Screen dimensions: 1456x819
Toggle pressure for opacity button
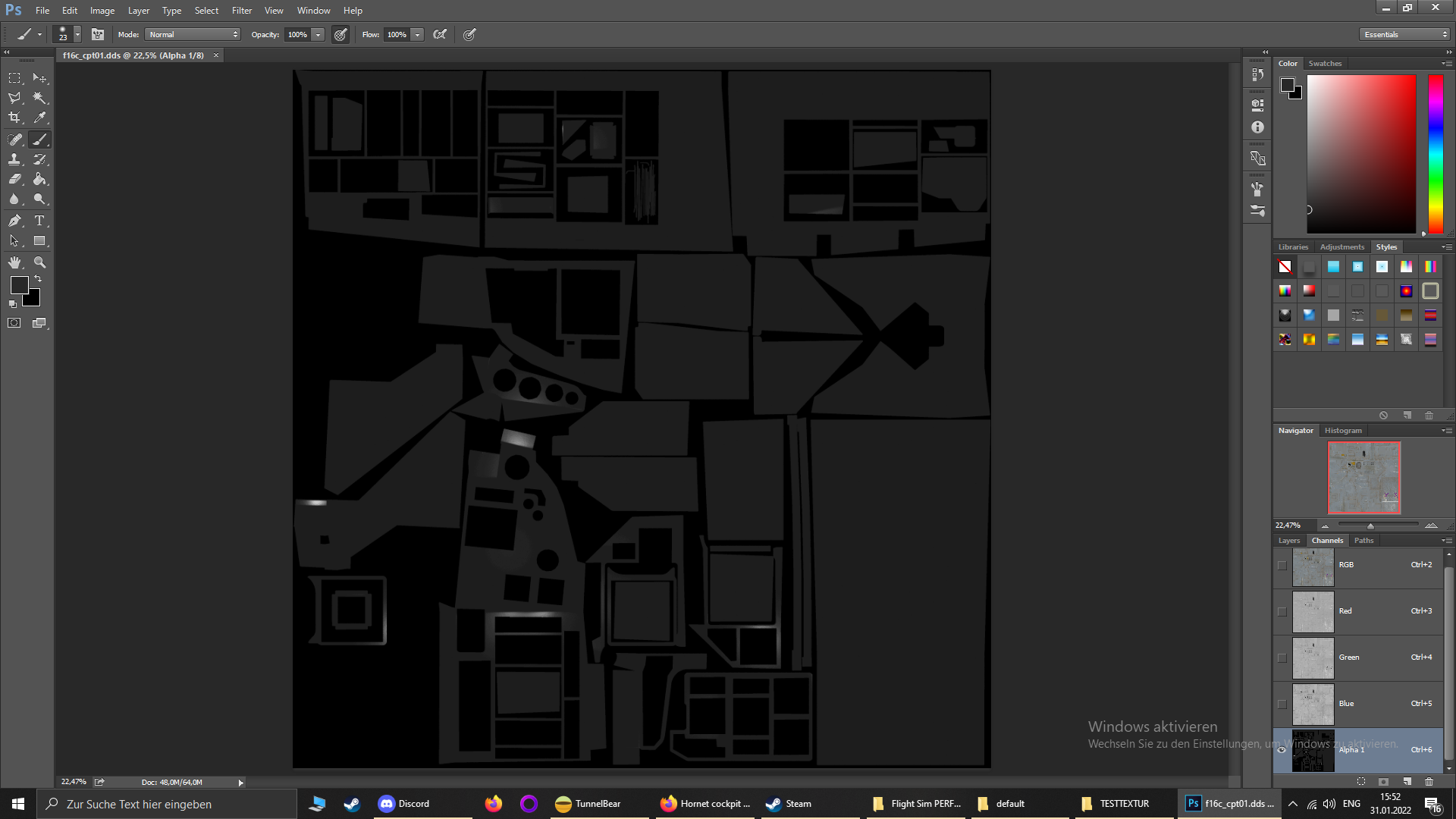click(x=340, y=34)
